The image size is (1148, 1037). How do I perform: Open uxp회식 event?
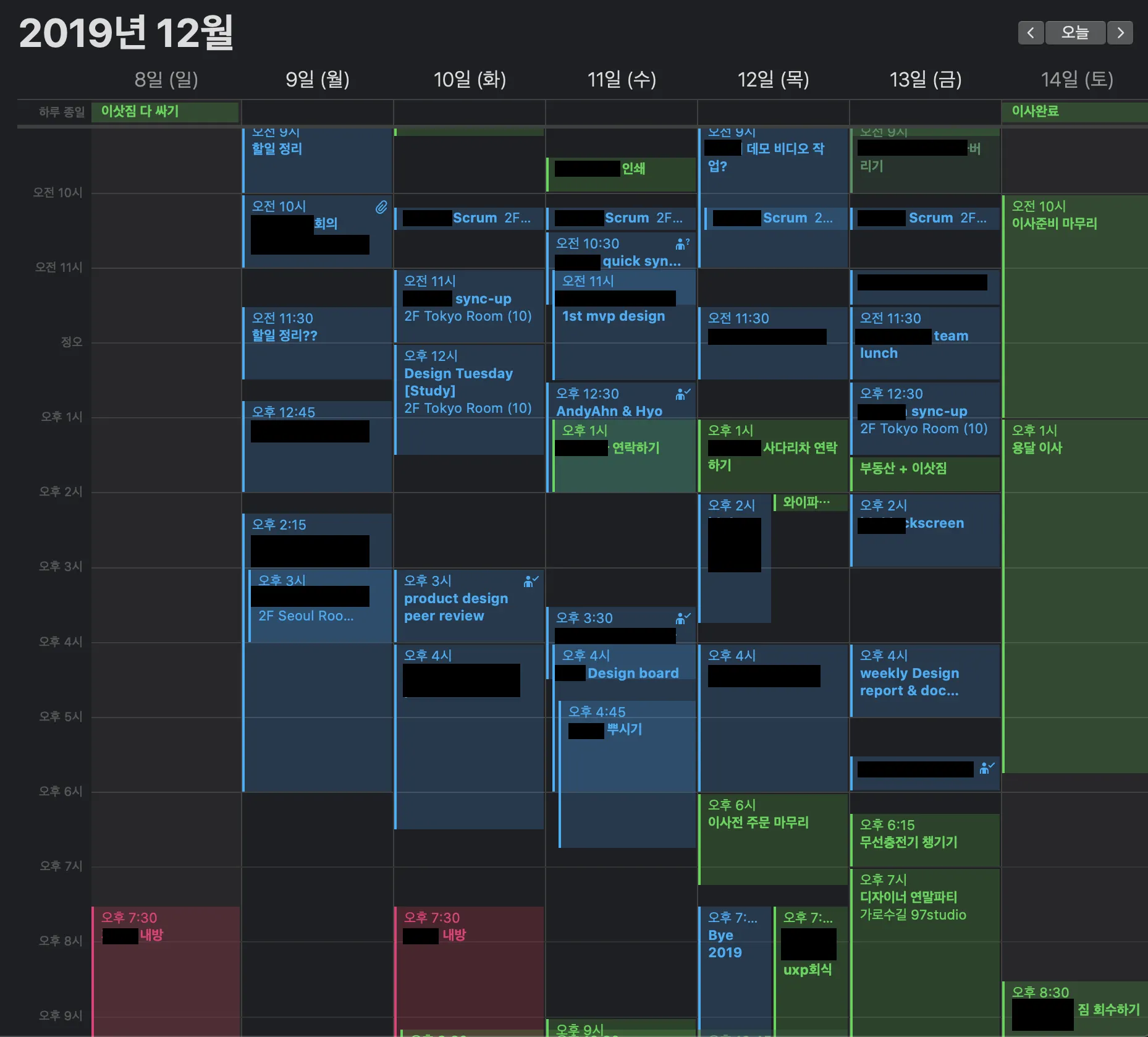coord(811,970)
